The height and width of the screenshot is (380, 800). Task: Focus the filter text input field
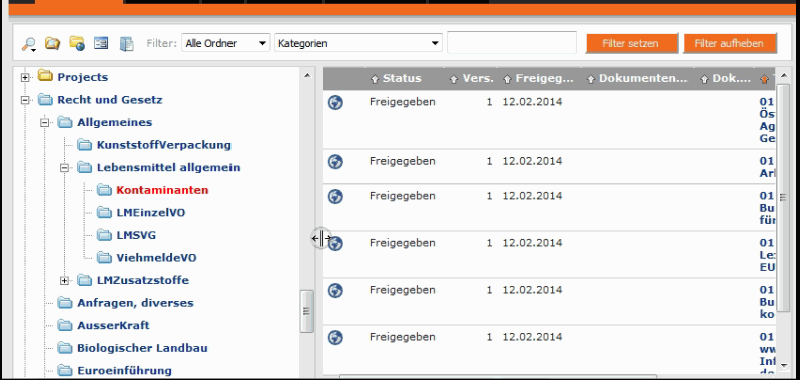[512, 43]
